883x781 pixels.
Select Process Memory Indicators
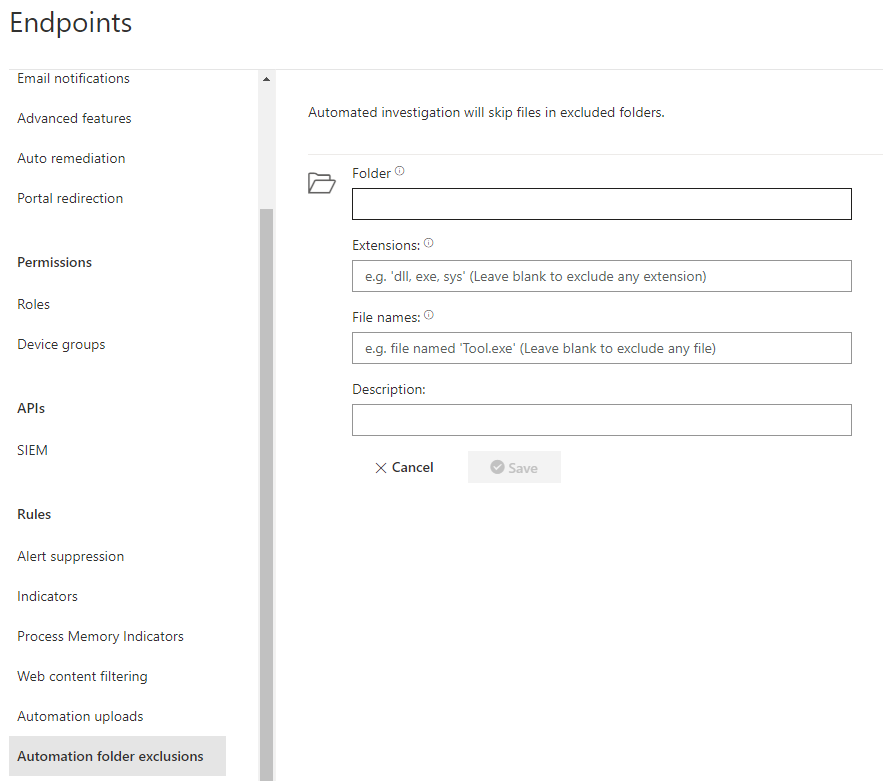click(100, 636)
